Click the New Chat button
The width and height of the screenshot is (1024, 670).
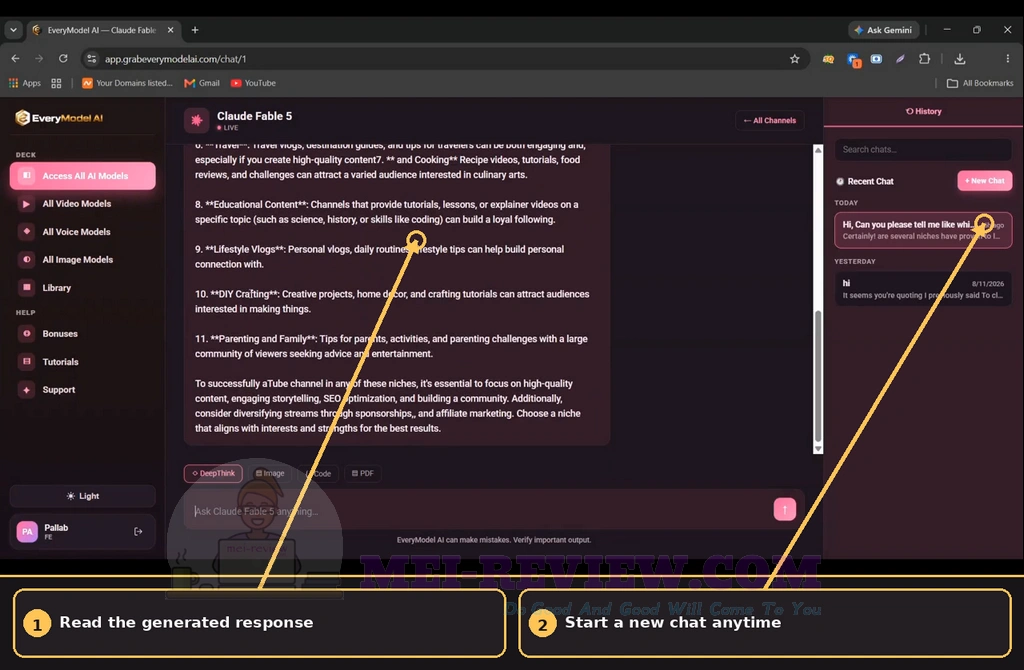click(984, 181)
